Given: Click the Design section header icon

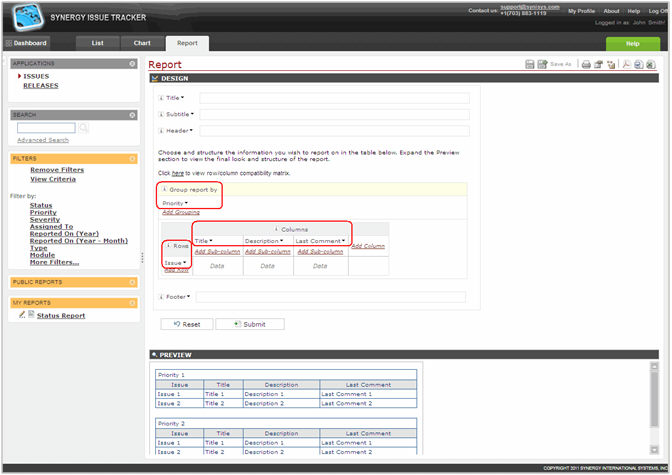Looking at the screenshot, I should coord(155,78).
